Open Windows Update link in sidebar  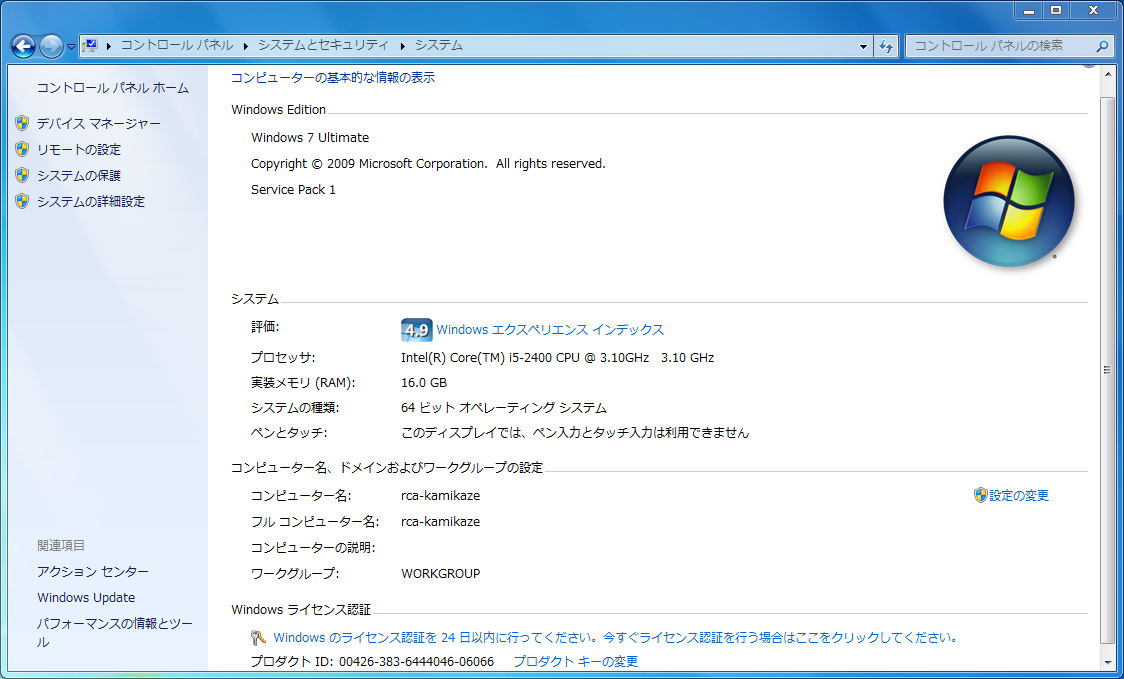[86, 597]
